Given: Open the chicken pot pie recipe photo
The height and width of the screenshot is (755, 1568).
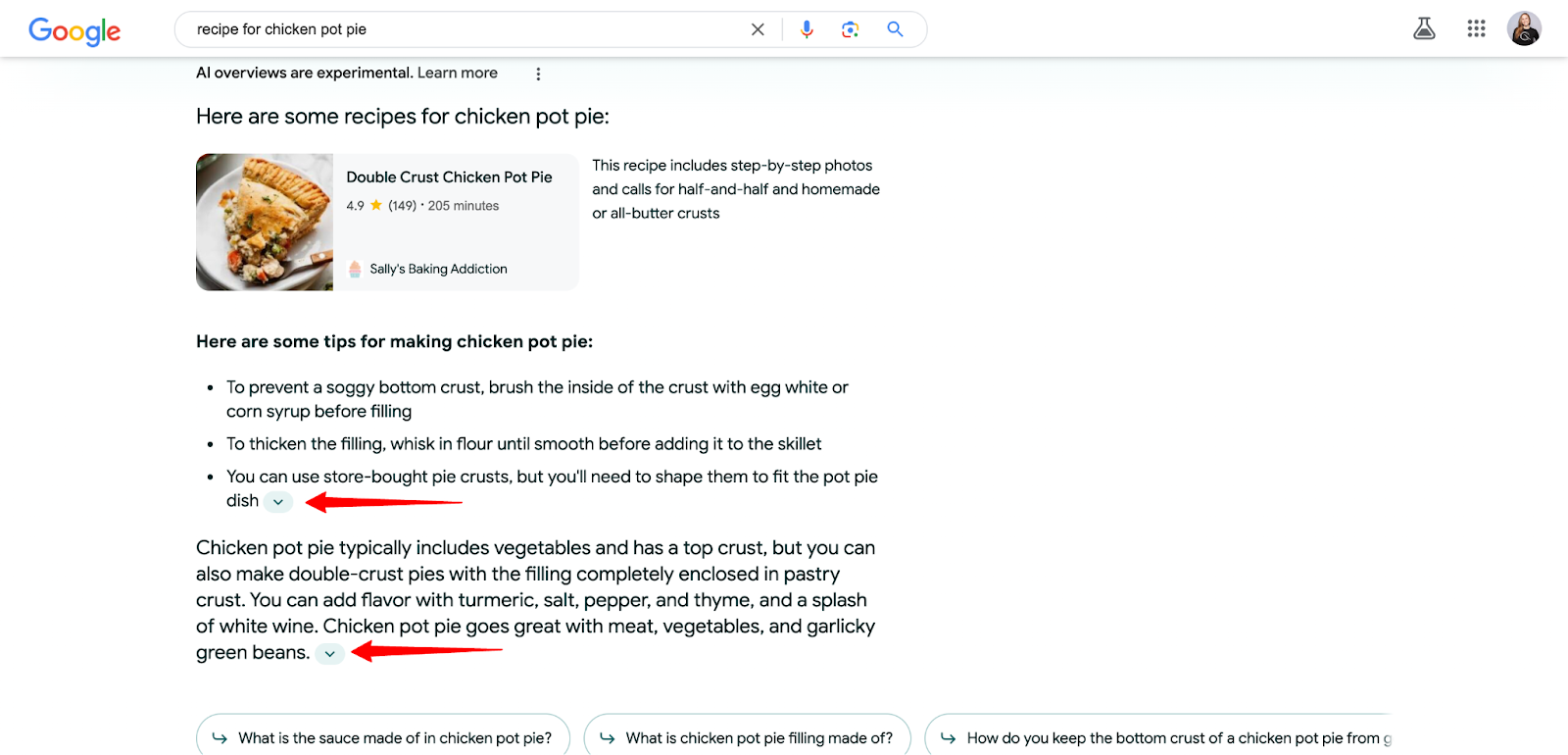Looking at the screenshot, I should click(265, 222).
